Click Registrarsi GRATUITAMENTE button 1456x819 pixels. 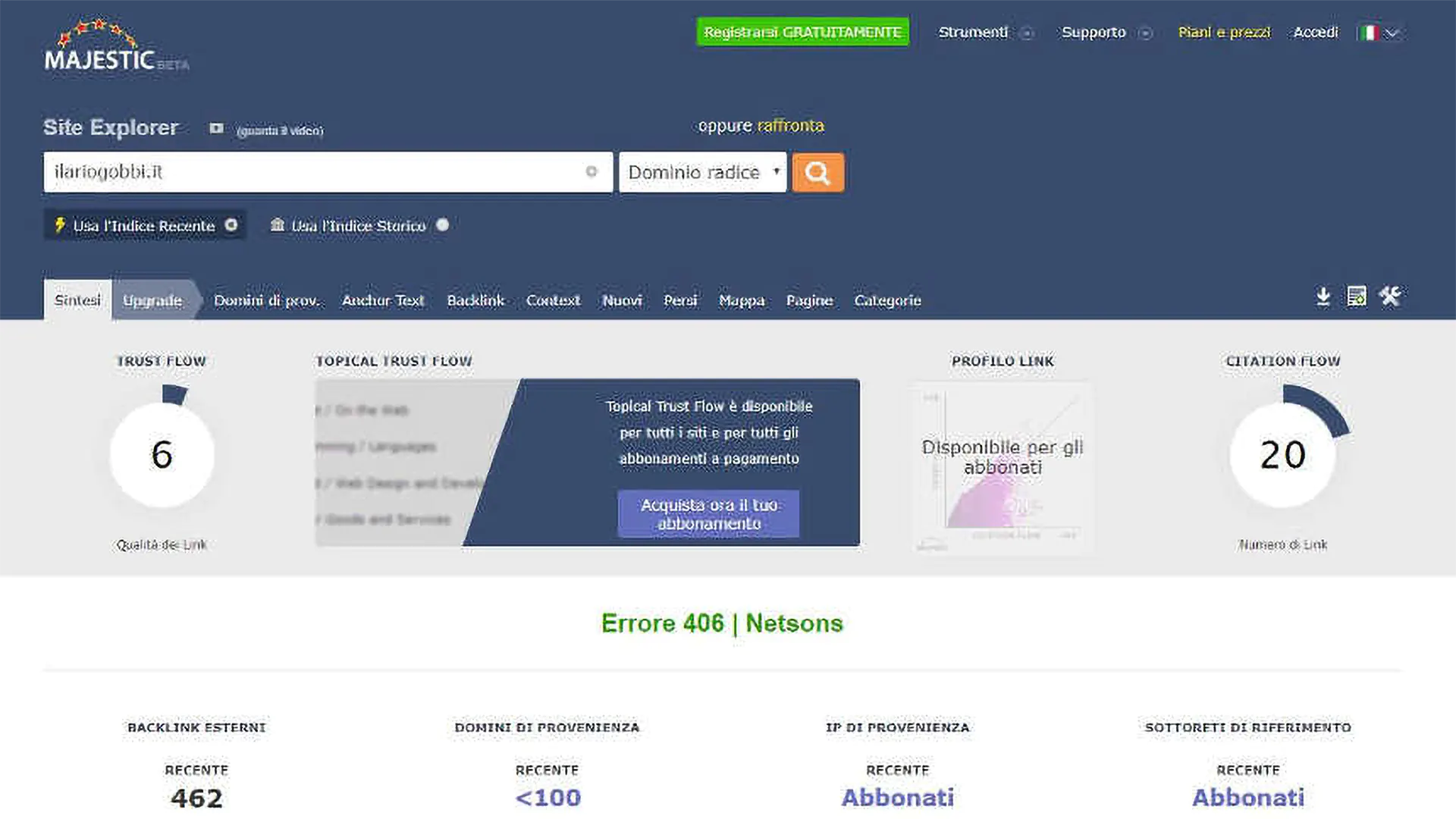(802, 33)
